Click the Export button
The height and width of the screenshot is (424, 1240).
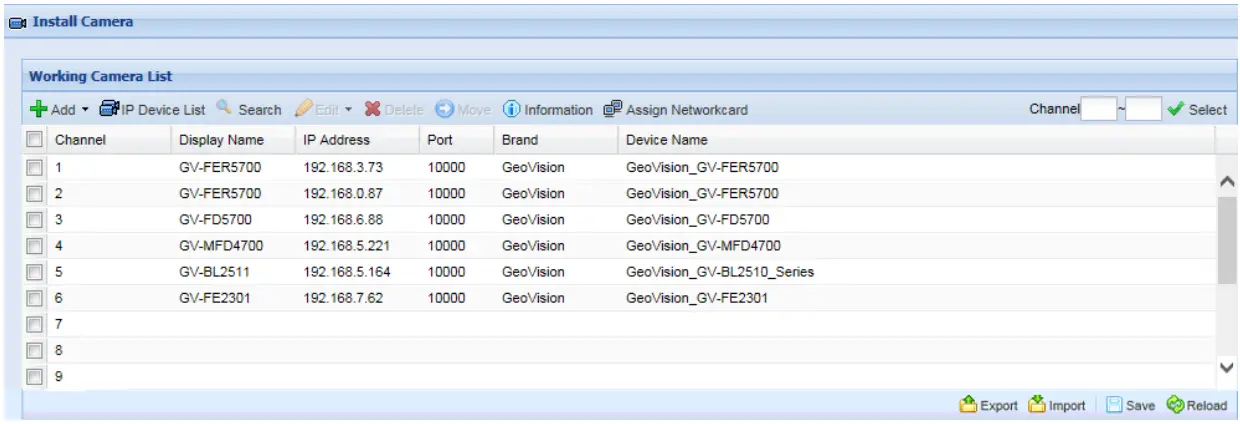(988, 405)
